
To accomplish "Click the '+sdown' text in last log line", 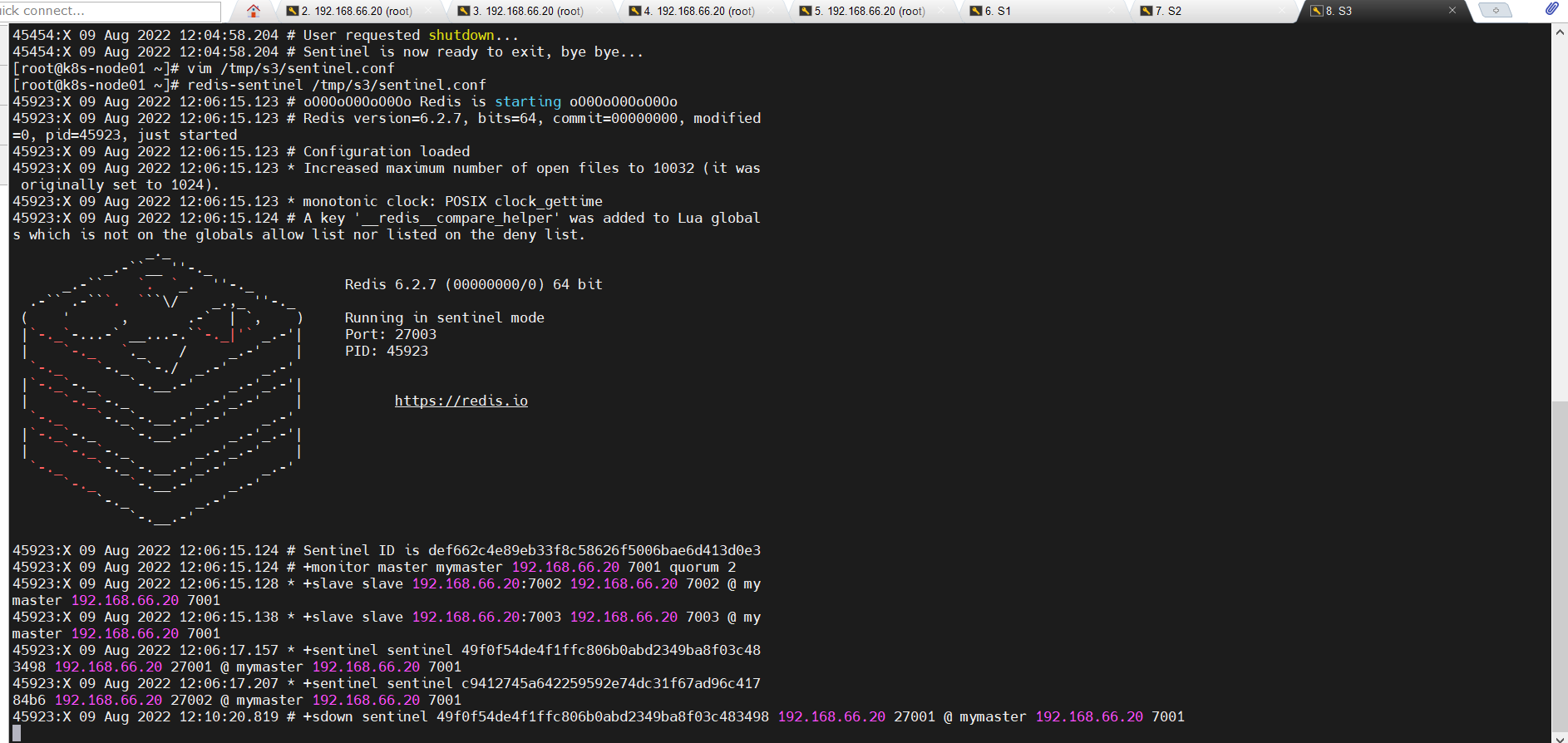I will 328,716.
